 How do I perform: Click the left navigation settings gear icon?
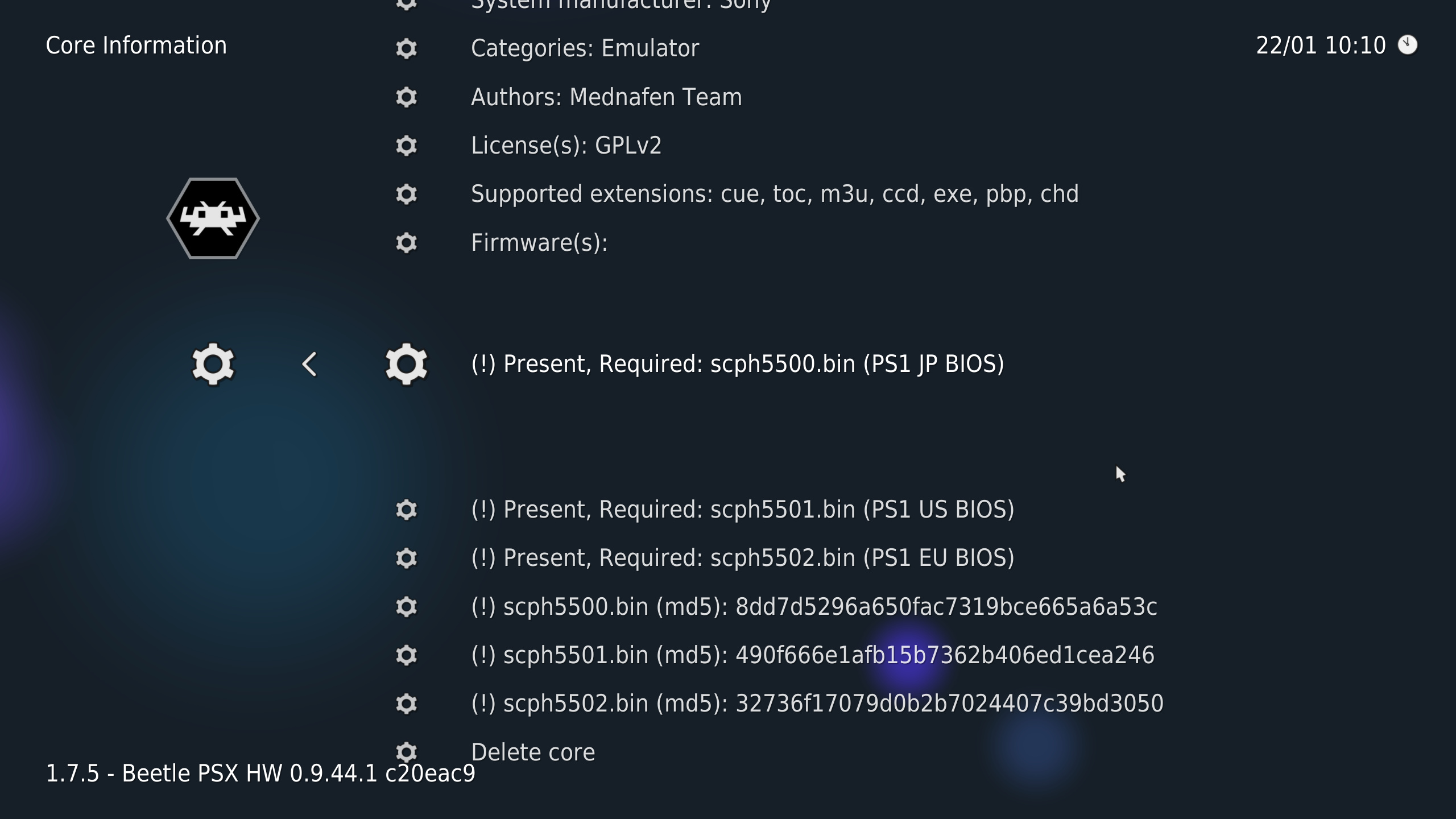[x=212, y=364]
